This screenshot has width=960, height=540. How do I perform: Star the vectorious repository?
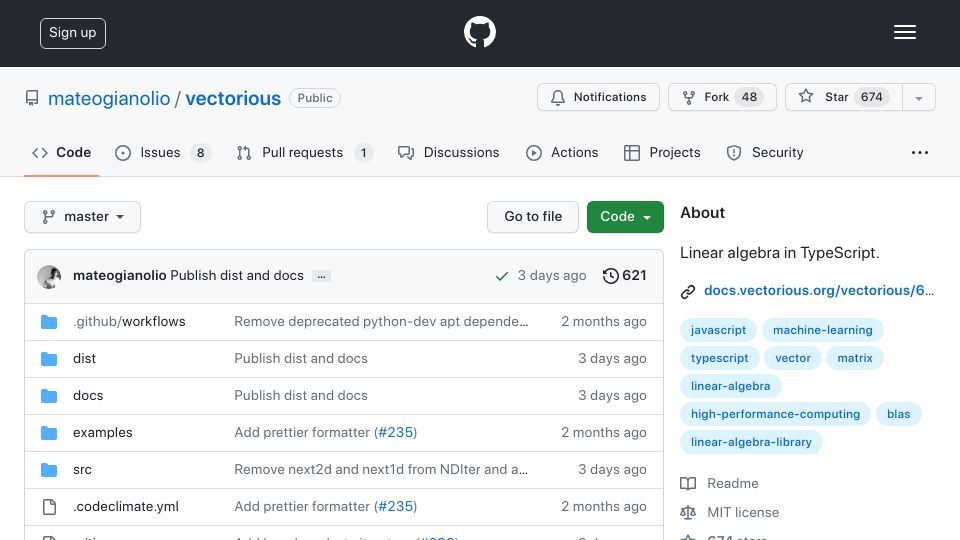click(844, 97)
